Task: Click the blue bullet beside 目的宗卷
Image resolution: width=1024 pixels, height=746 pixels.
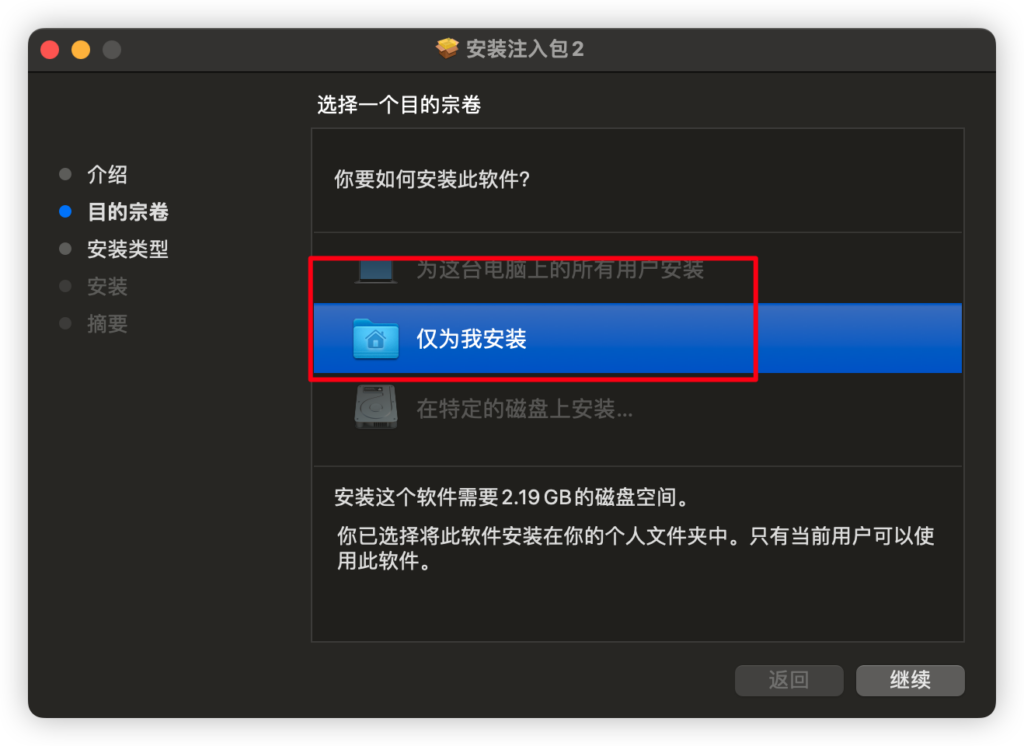Action: [x=65, y=211]
